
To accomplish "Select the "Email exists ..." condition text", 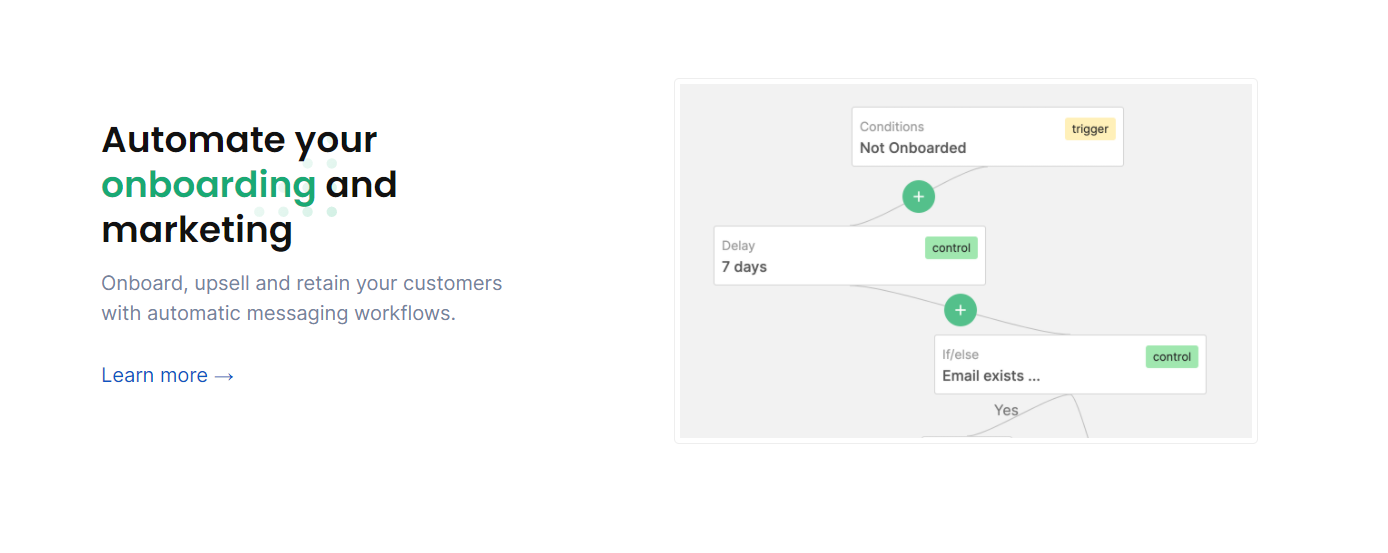I will click(990, 376).
